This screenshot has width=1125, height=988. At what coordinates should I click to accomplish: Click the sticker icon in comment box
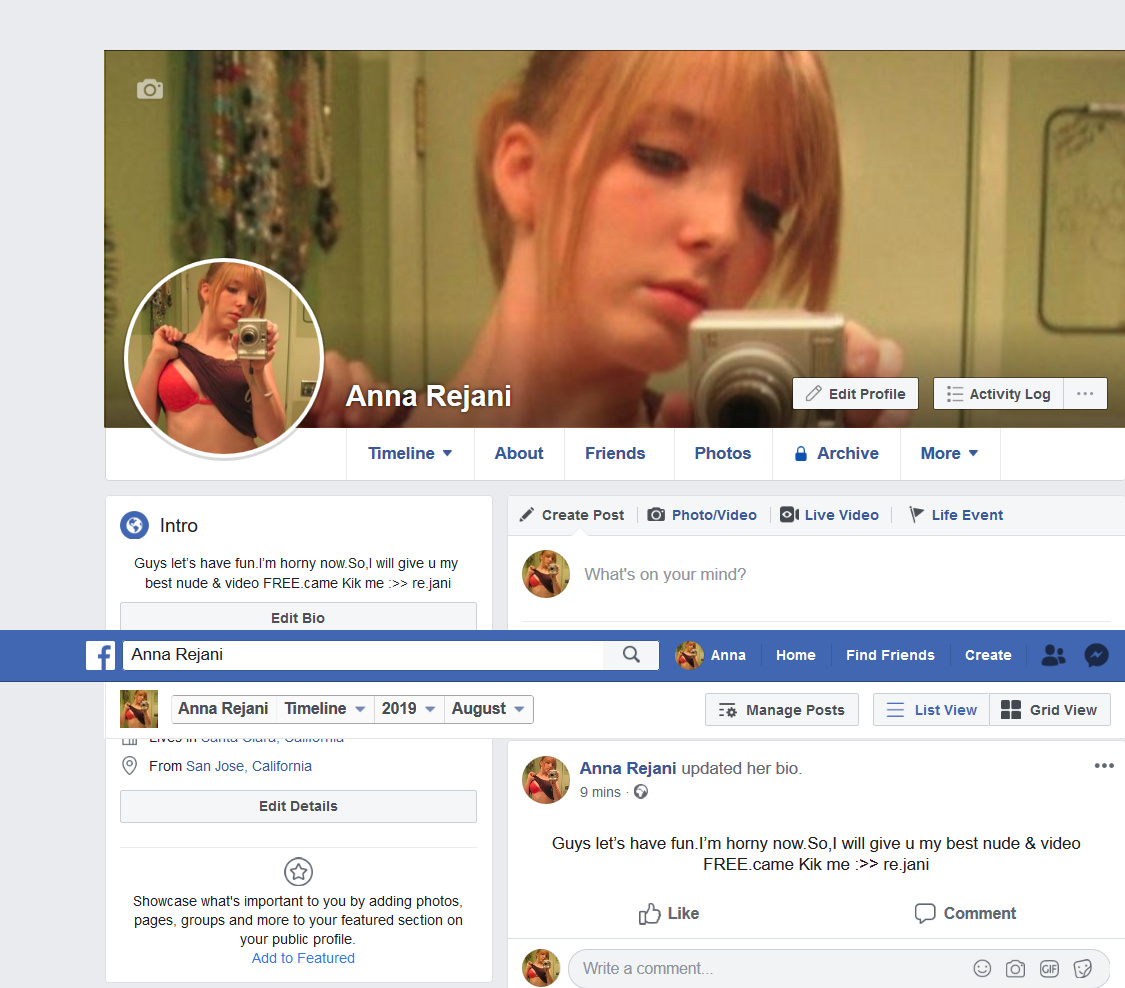1083,969
